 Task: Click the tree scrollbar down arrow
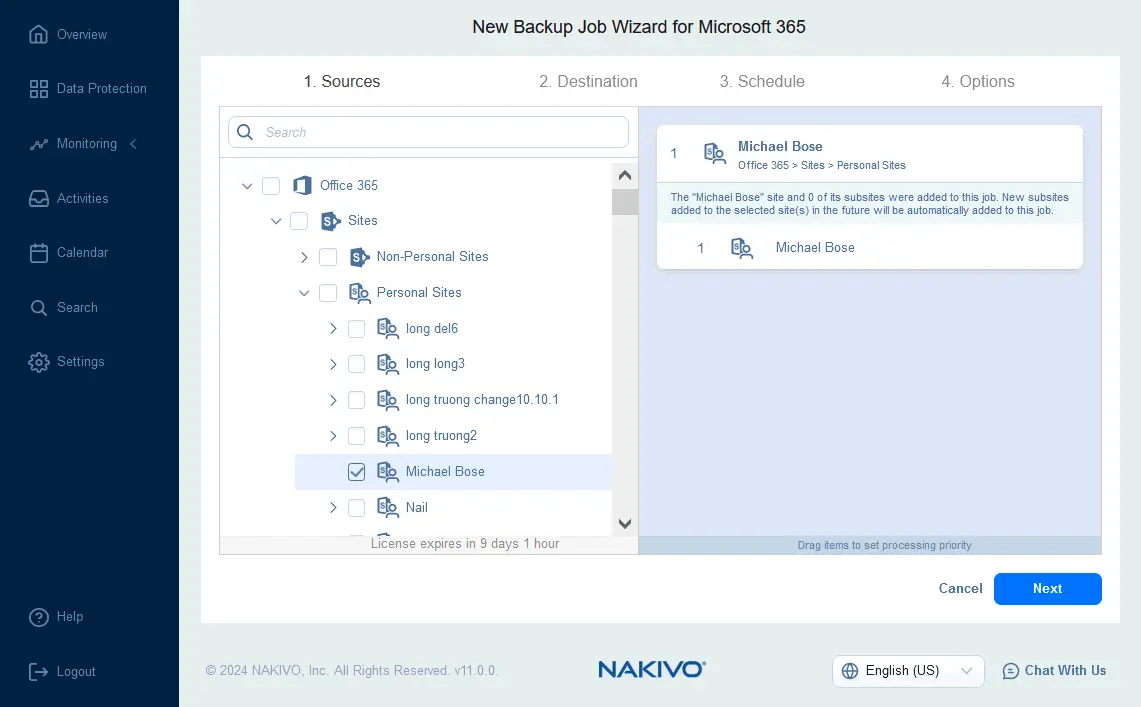click(625, 524)
